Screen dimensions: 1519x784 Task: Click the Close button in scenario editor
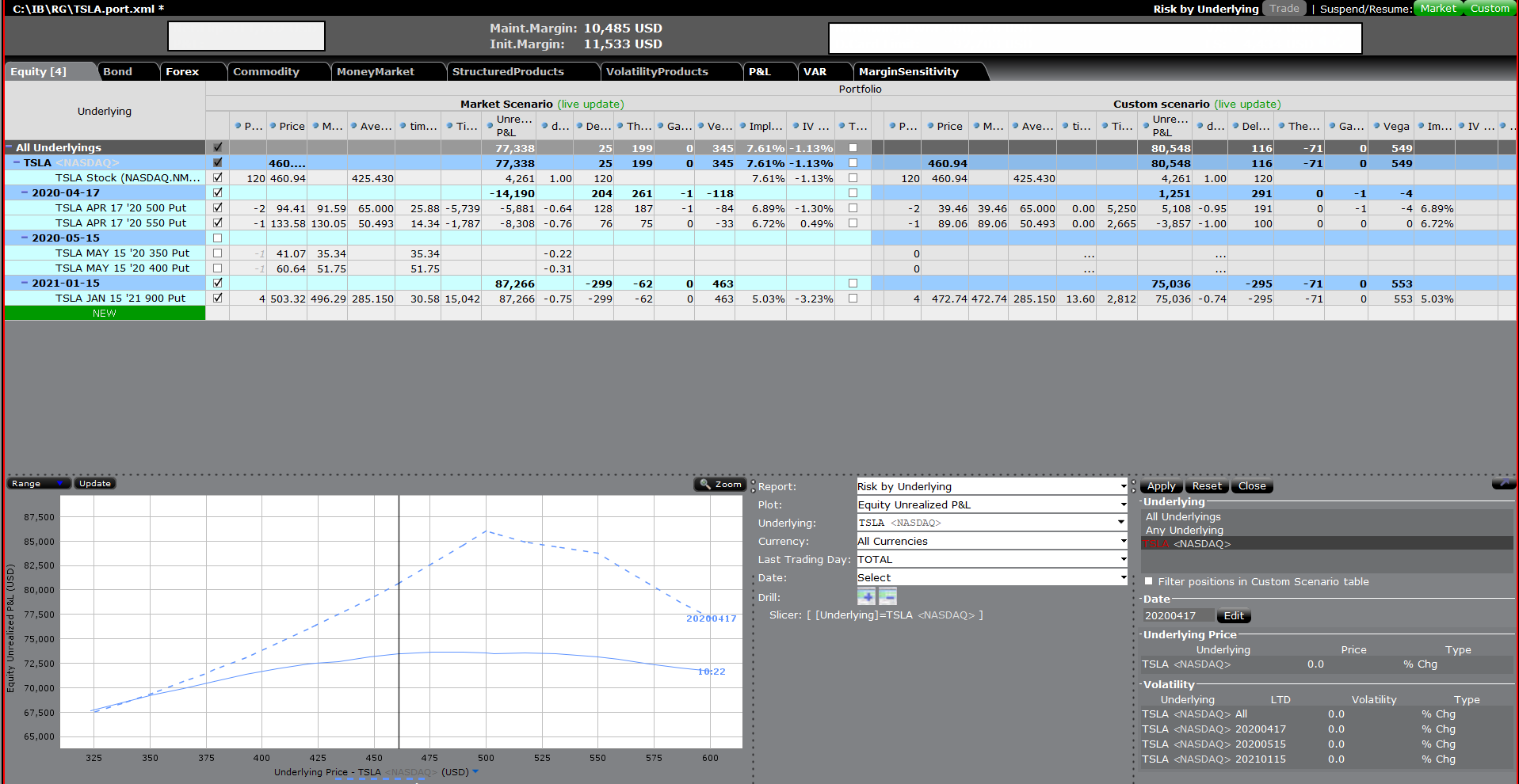[1252, 486]
